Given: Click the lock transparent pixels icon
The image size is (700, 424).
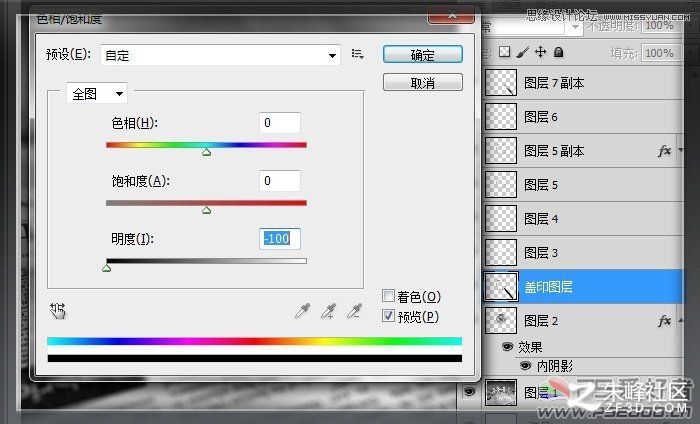Looking at the screenshot, I should click(x=504, y=52).
